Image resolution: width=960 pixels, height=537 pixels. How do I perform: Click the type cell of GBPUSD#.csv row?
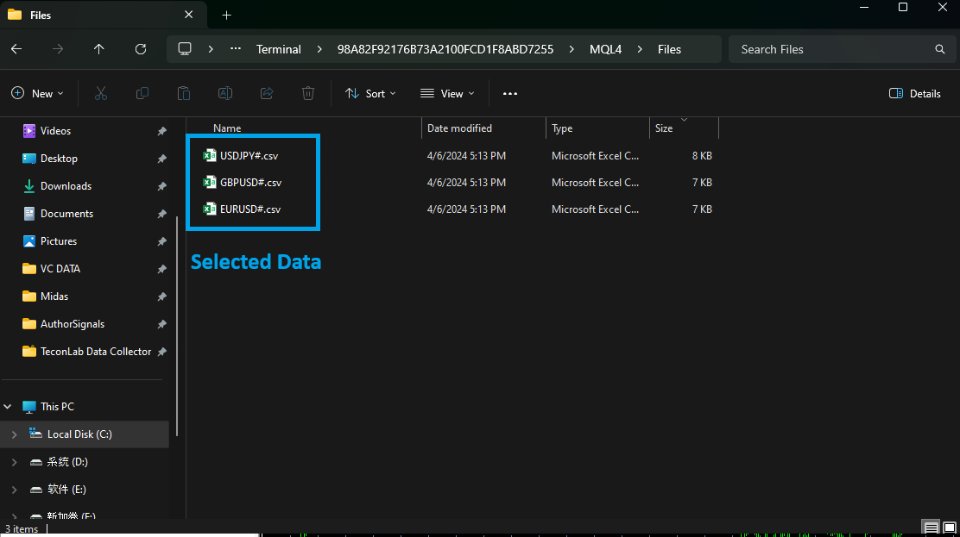[x=595, y=182]
